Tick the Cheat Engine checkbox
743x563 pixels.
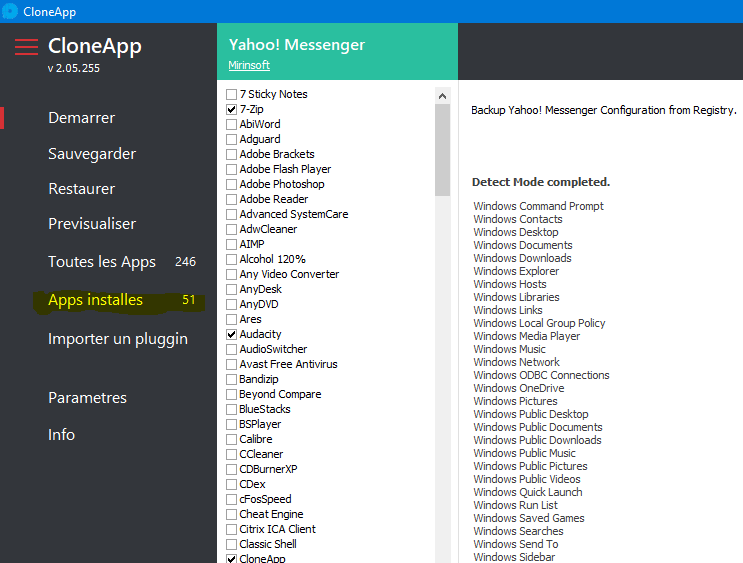point(231,515)
